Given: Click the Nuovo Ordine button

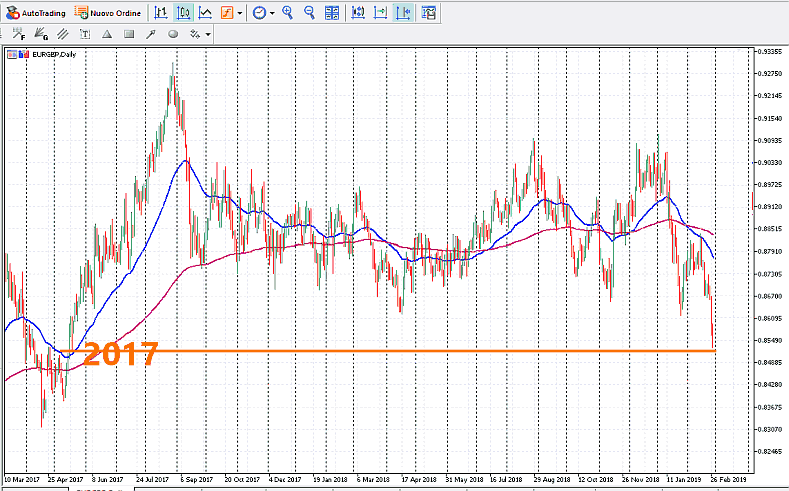Looking at the screenshot, I should [x=109, y=13].
